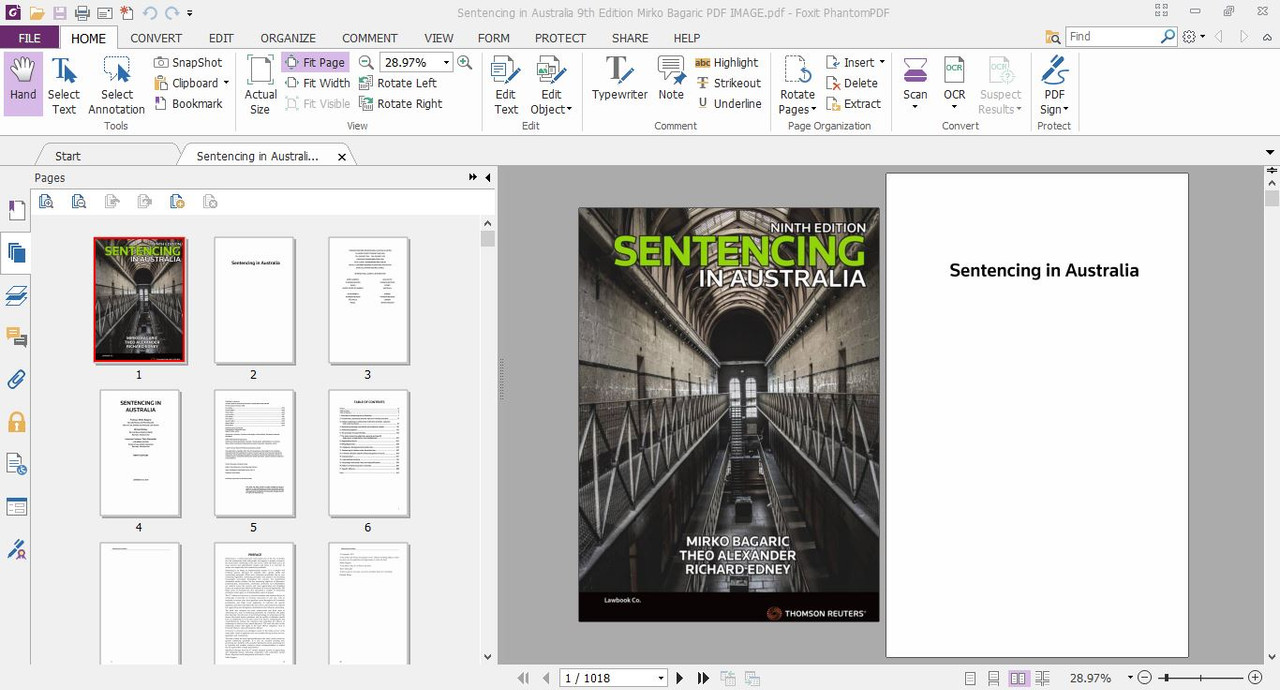Open the Attachments paperclip panel
Image resolution: width=1280 pixels, height=690 pixels.
pos(16,380)
